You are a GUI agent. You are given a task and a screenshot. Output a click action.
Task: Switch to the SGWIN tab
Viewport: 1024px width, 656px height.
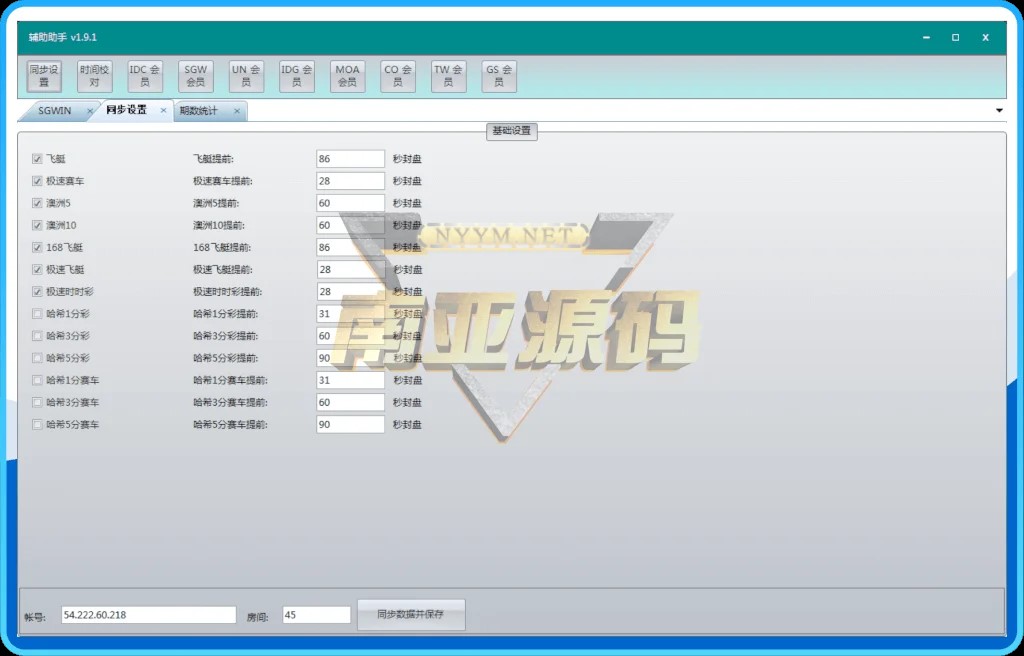click(54, 111)
